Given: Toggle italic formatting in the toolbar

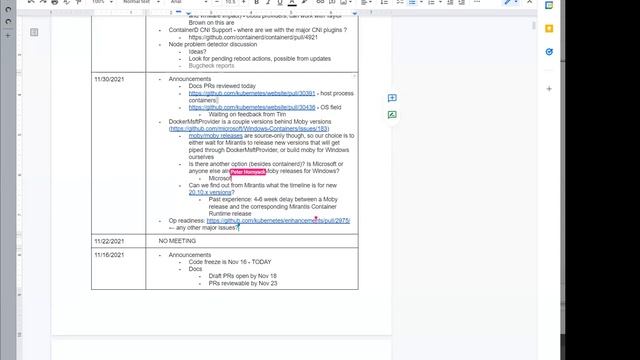Looking at the screenshot, I should (x=268, y=2).
